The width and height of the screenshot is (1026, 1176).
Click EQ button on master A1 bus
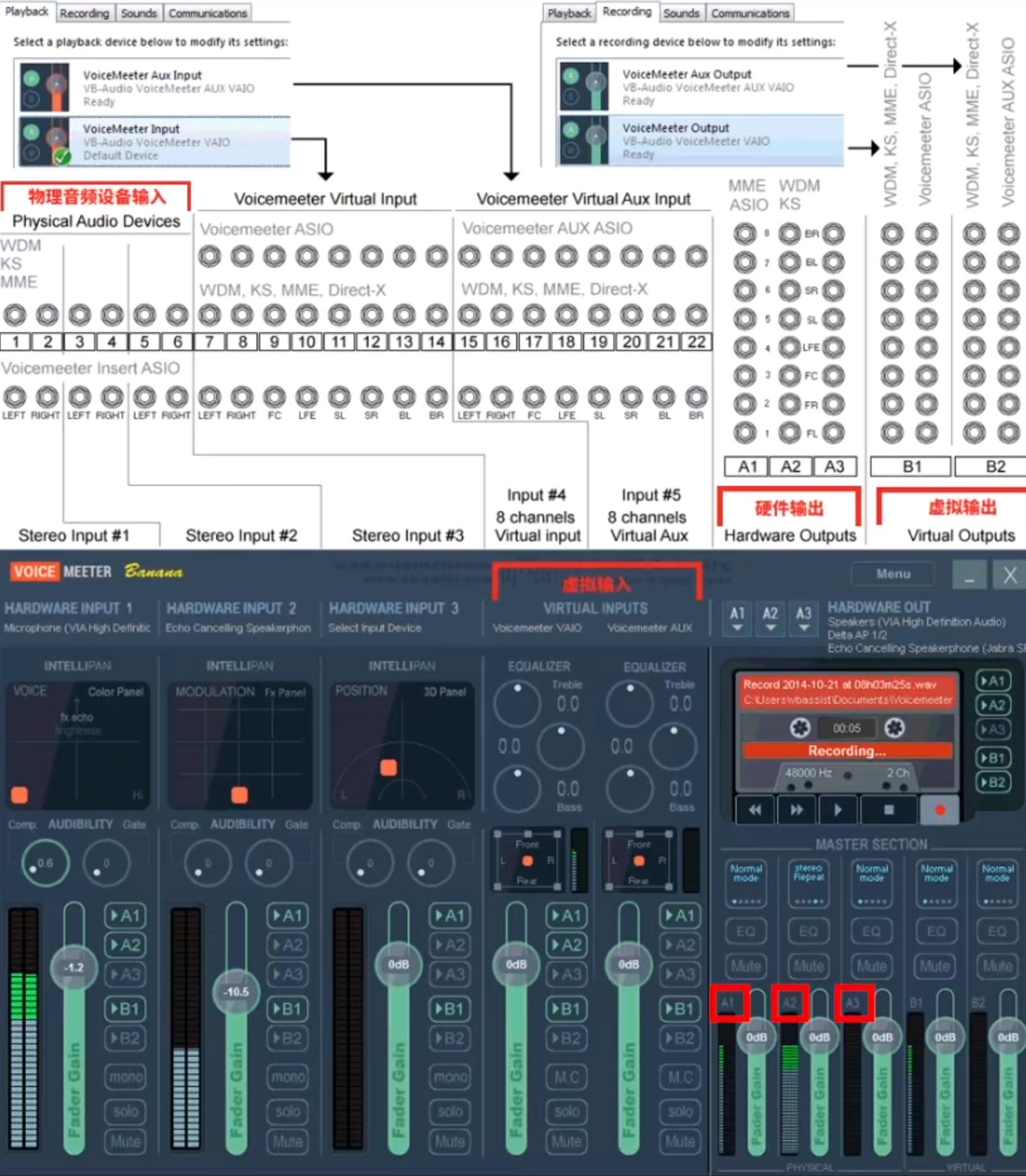click(x=746, y=931)
